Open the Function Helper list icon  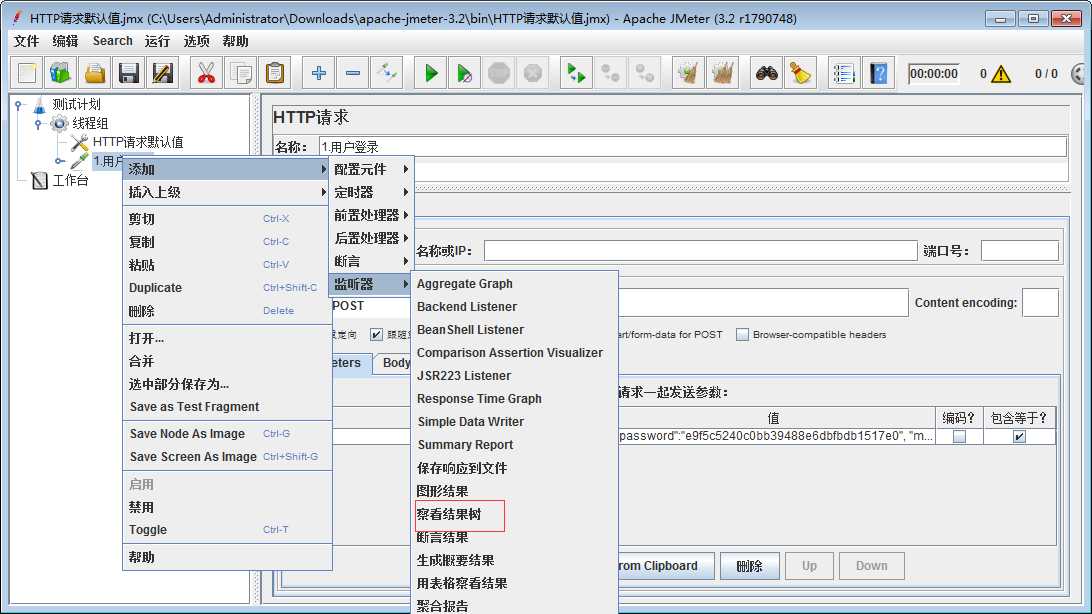point(843,73)
